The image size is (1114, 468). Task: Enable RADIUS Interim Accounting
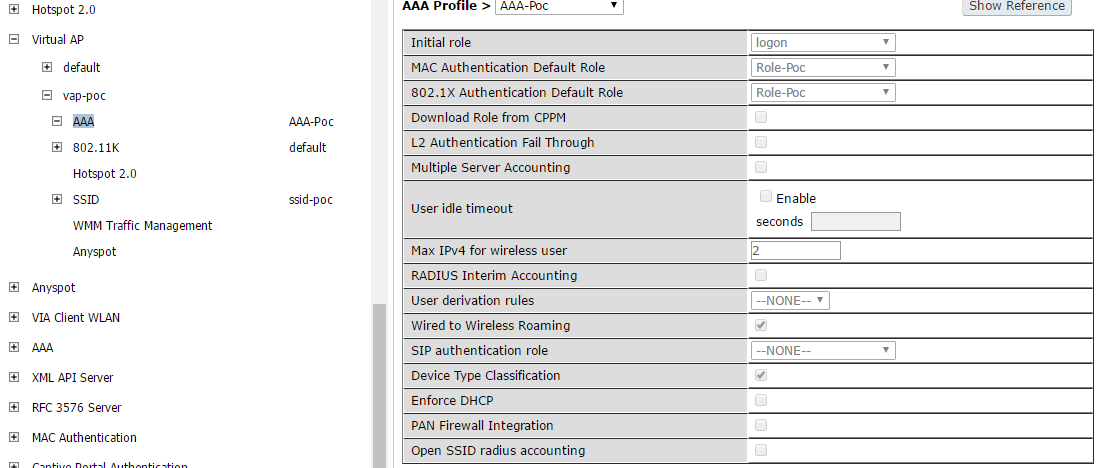click(761, 275)
